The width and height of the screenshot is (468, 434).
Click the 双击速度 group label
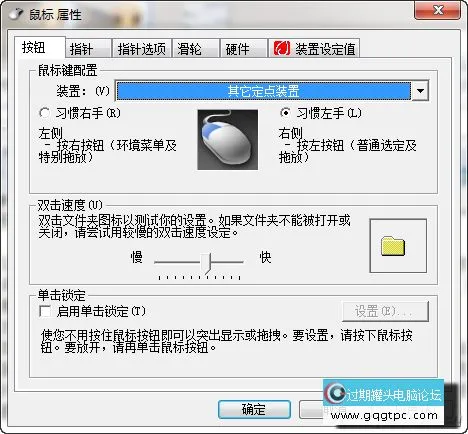[x=70, y=205]
